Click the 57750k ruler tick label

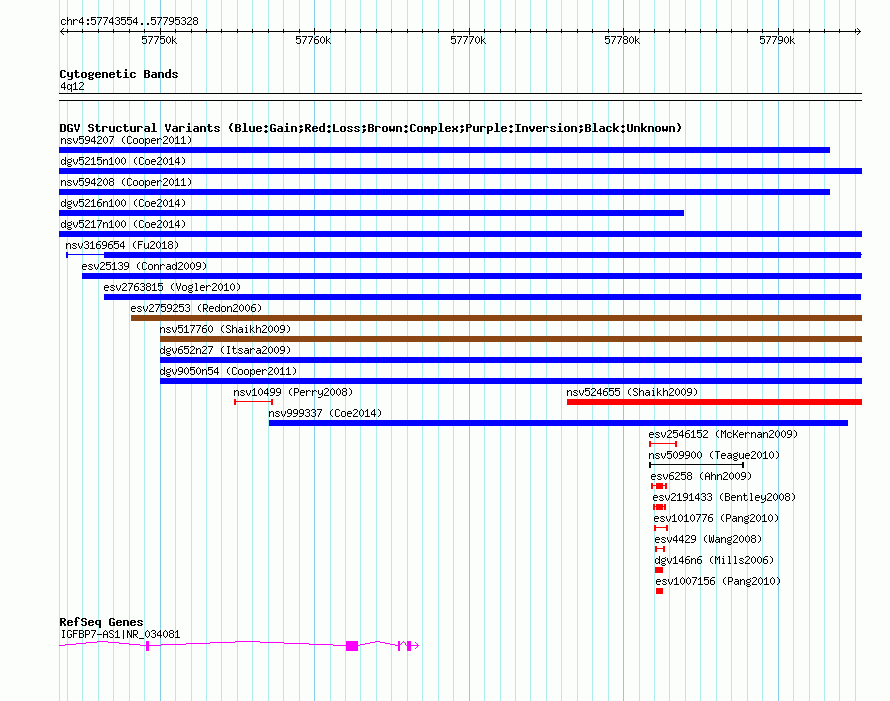click(159, 40)
